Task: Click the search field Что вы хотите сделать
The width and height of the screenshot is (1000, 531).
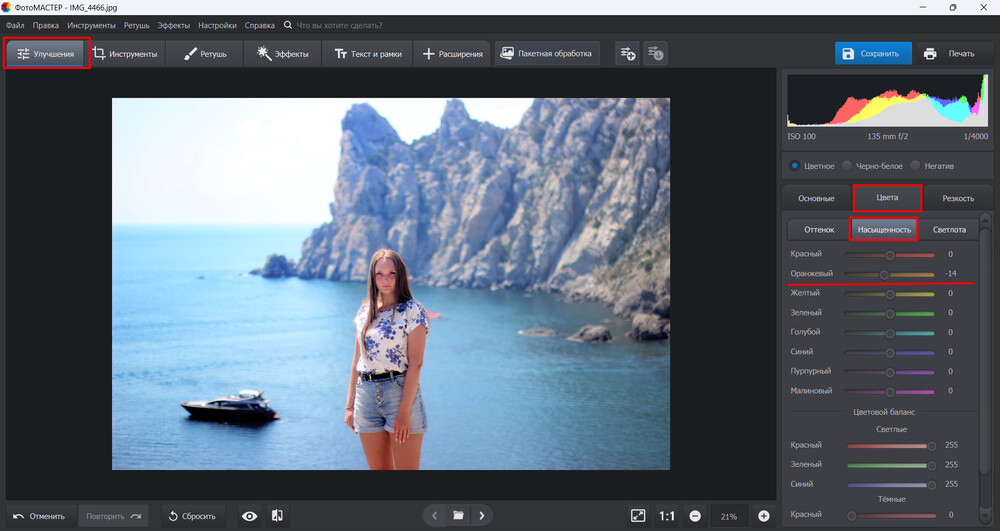Action: tap(340, 24)
